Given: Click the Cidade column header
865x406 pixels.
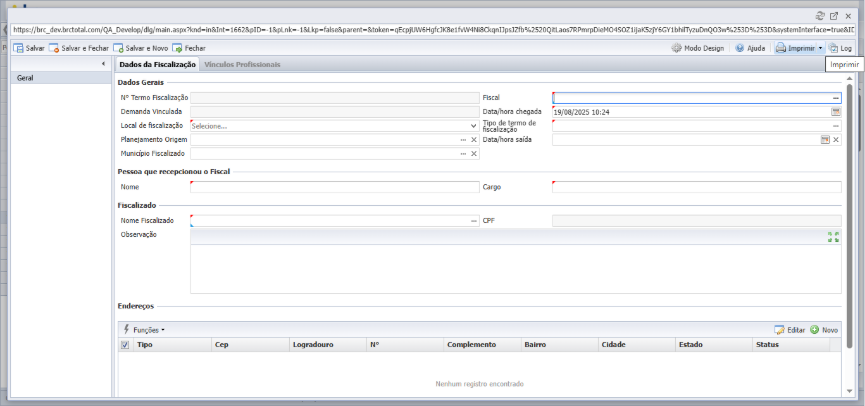Looking at the screenshot, I should pyautogui.click(x=637, y=345).
